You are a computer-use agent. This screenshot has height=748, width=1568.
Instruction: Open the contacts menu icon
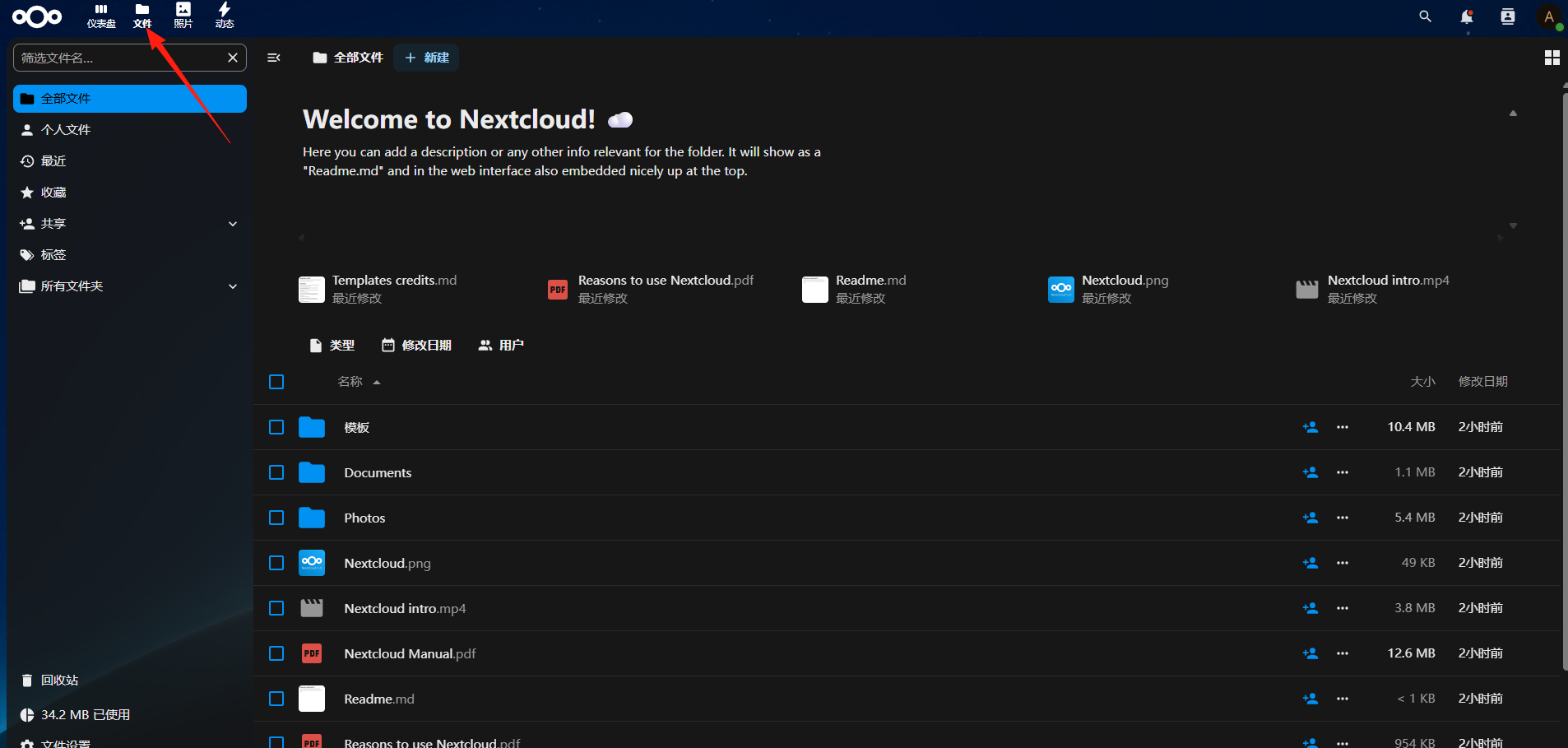(1508, 16)
